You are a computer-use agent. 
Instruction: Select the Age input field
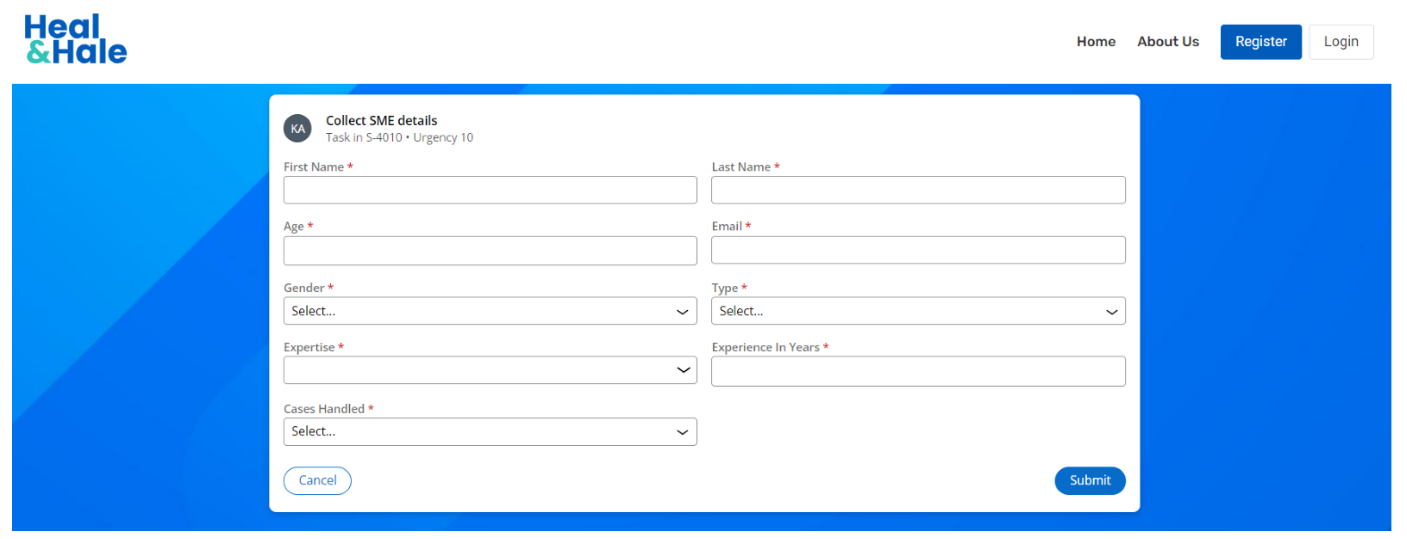489,251
